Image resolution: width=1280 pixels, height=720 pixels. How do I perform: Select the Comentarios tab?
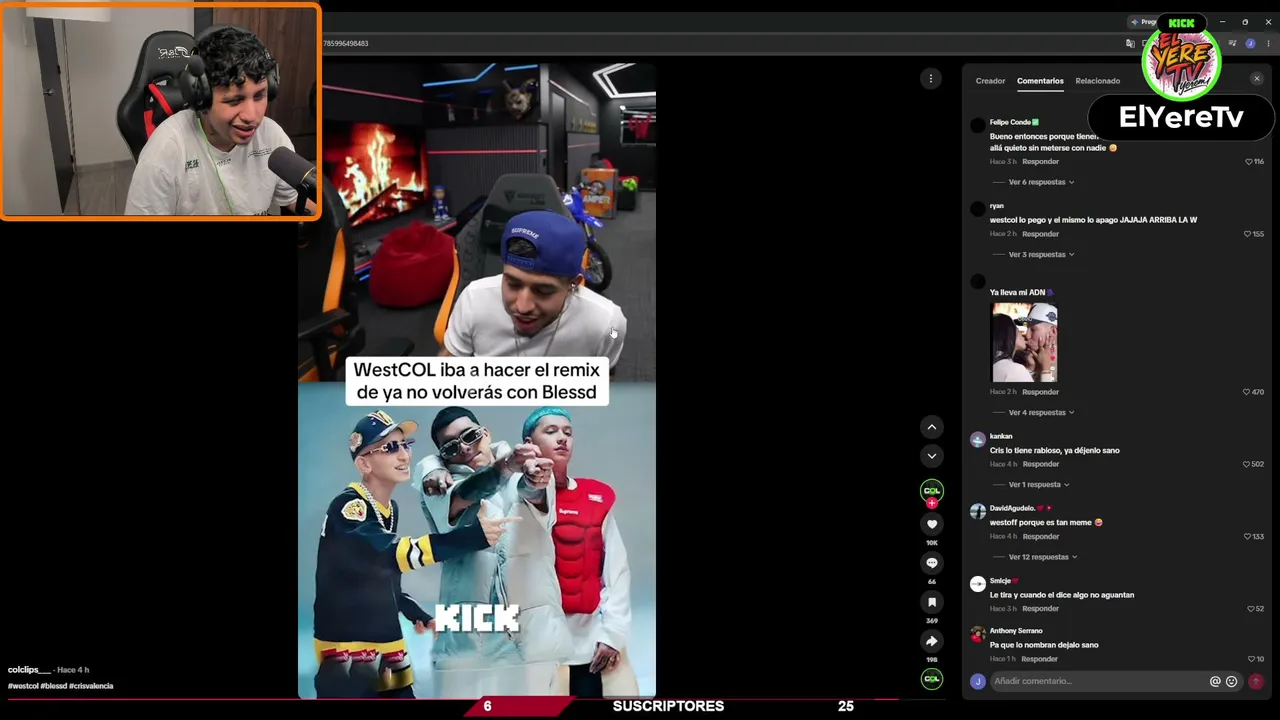1040,81
